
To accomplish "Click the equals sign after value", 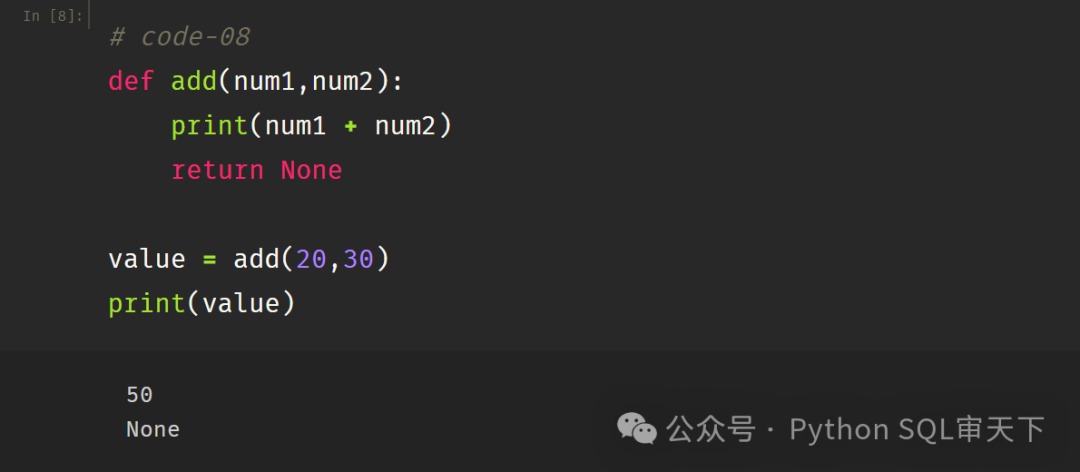I will 209,260.
